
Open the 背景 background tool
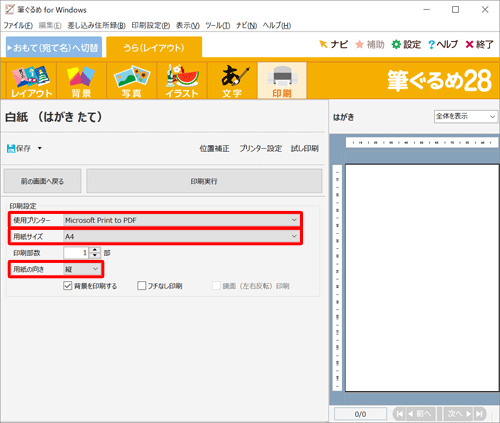(x=81, y=81)
